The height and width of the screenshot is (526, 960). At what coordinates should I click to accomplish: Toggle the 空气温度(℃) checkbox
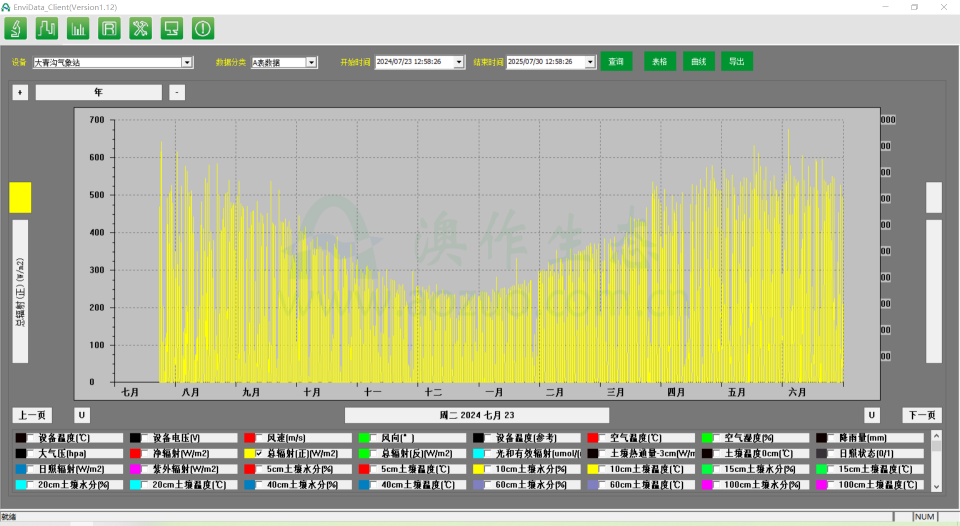pyautogui.click(x=603, y=438)
